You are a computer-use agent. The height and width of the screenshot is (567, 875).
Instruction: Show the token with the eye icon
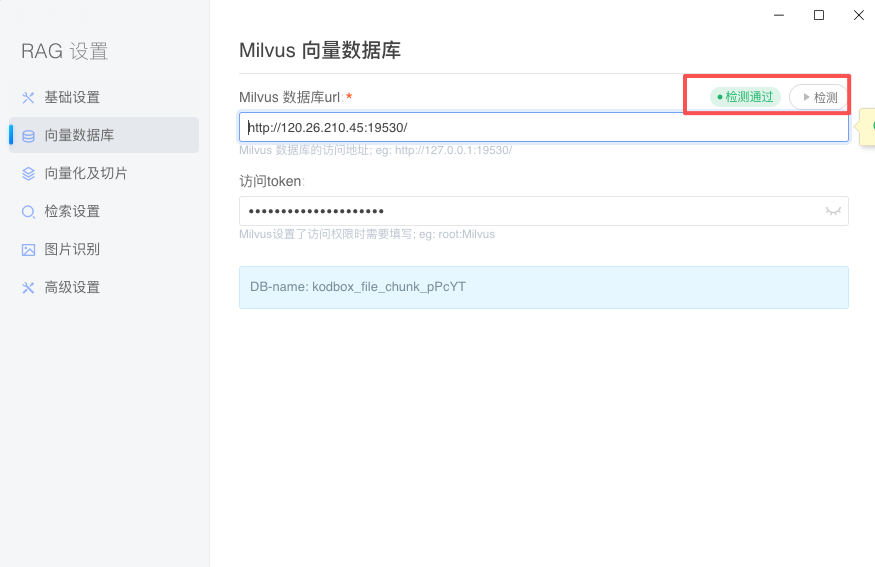(832, 211)
